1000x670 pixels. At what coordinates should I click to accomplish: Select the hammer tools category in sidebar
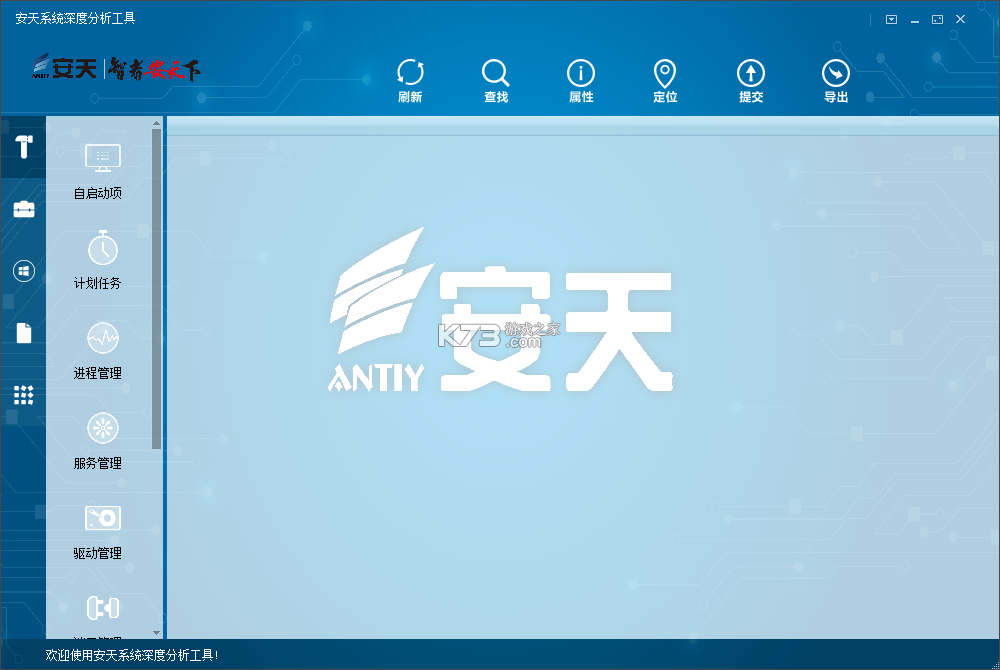[x=24, y=147]
